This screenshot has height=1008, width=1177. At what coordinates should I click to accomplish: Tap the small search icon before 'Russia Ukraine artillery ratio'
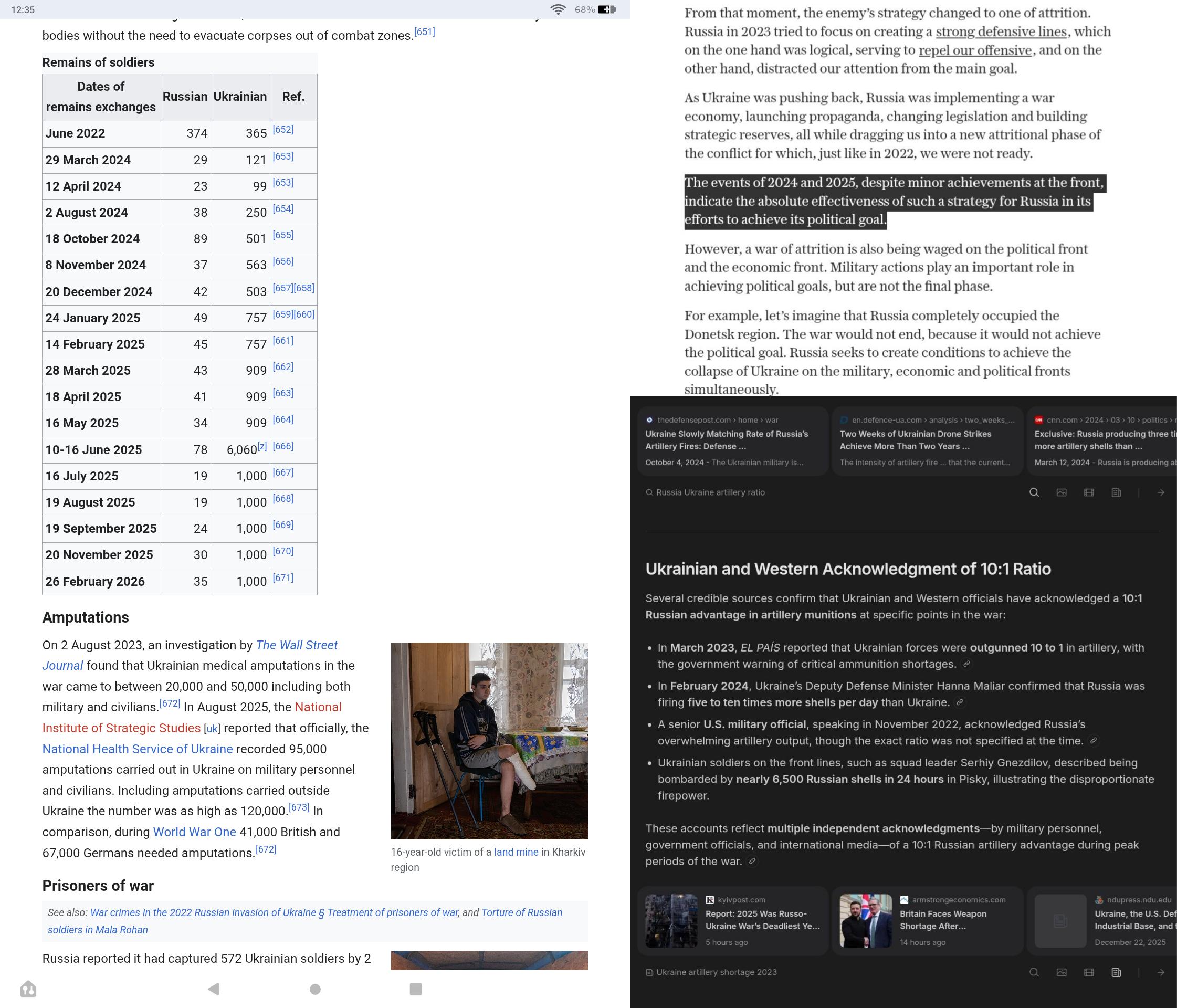(649, 492)
